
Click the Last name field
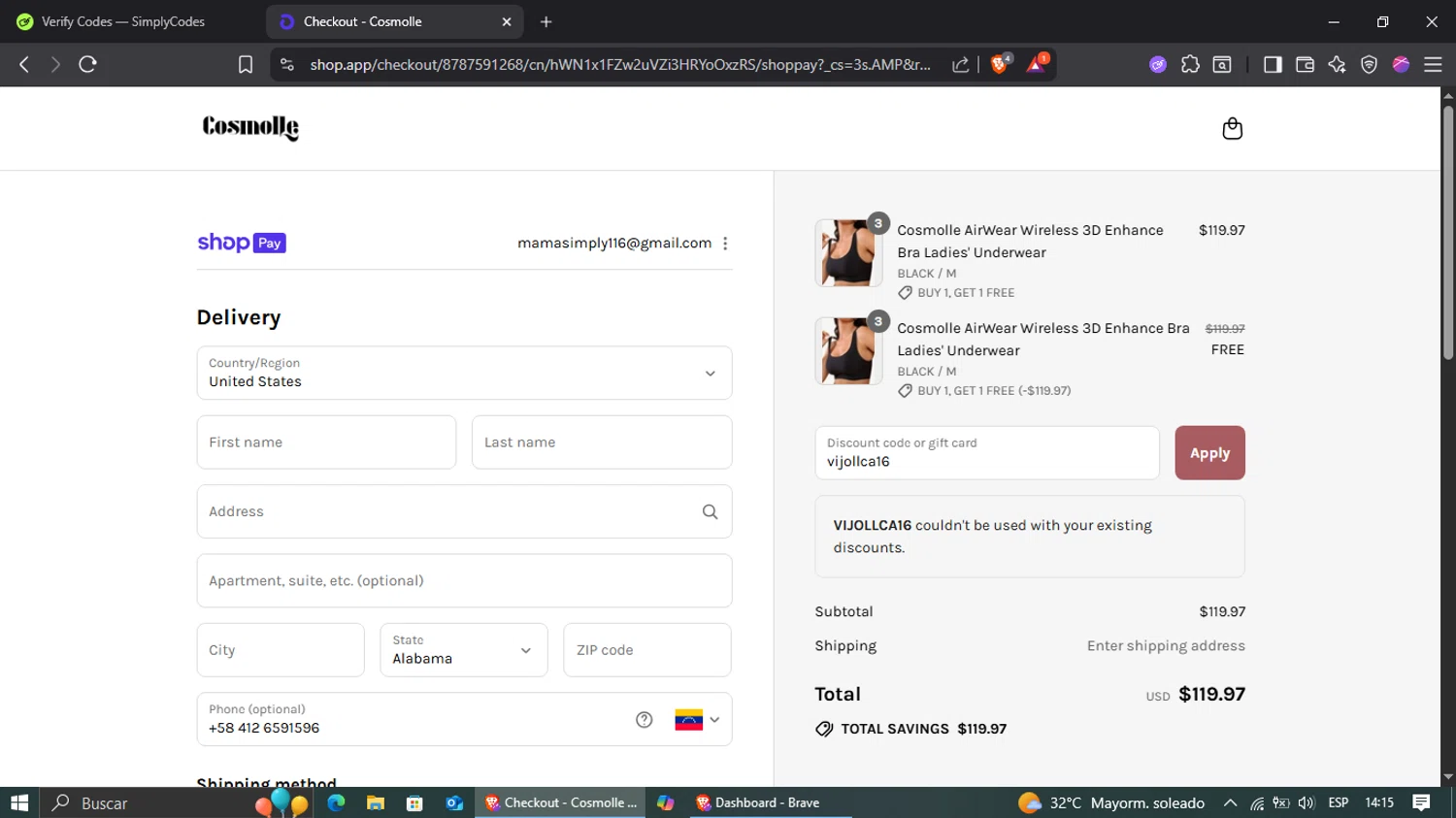pos(602,442)
